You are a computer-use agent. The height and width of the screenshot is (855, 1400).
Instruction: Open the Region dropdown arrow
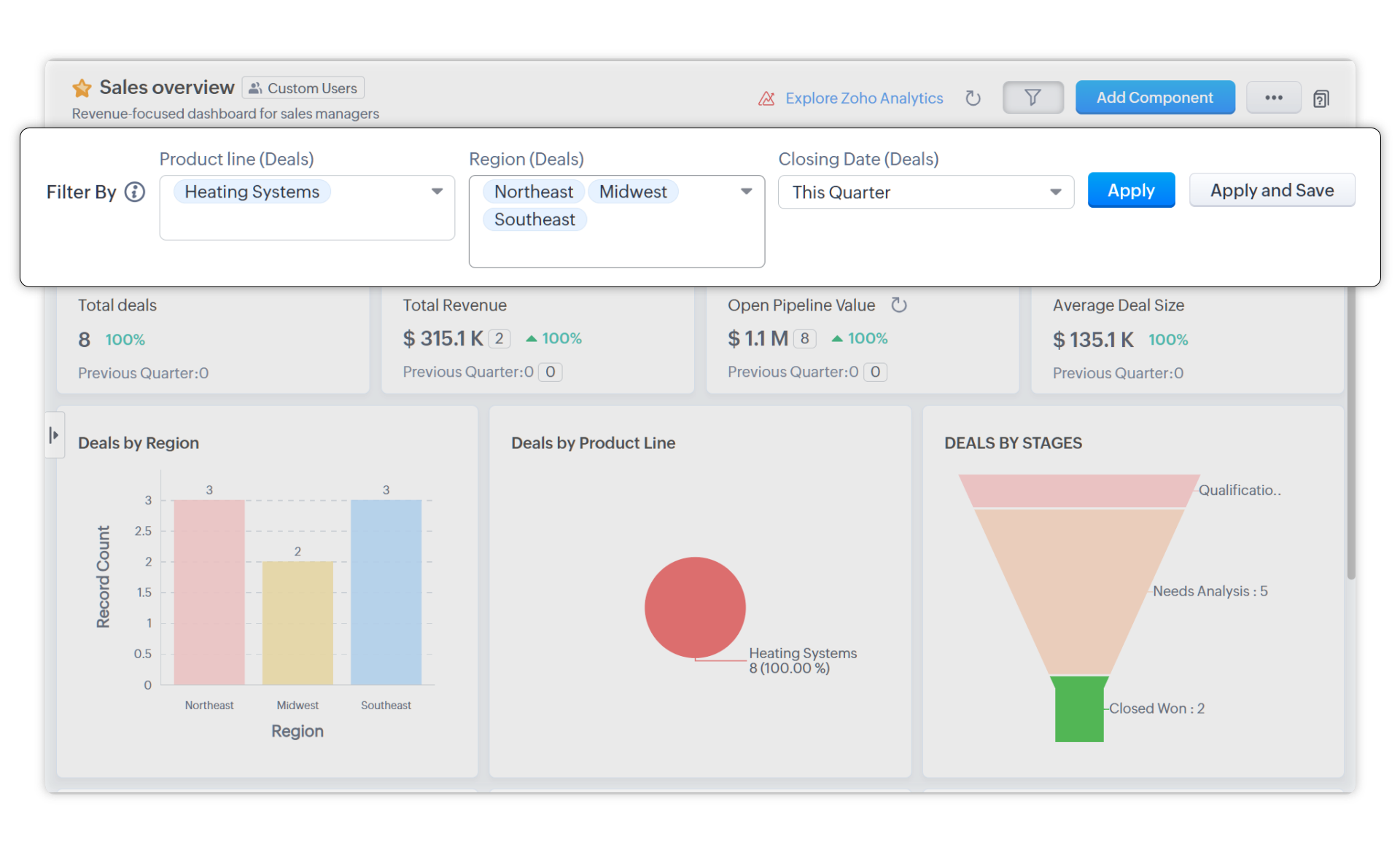click(x=746, y=192)
